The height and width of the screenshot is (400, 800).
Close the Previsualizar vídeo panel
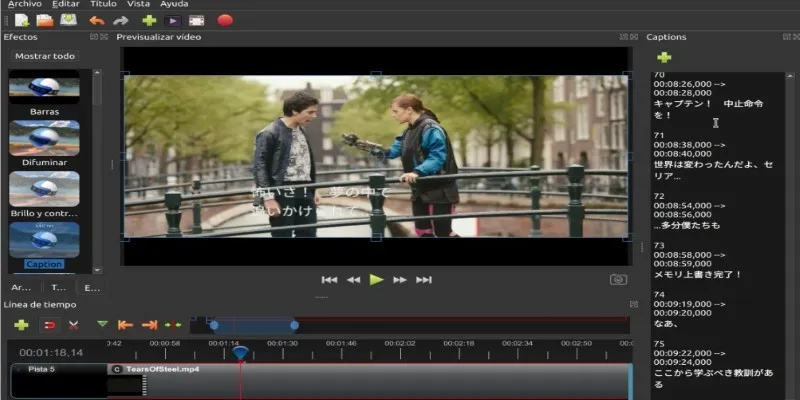634,37
